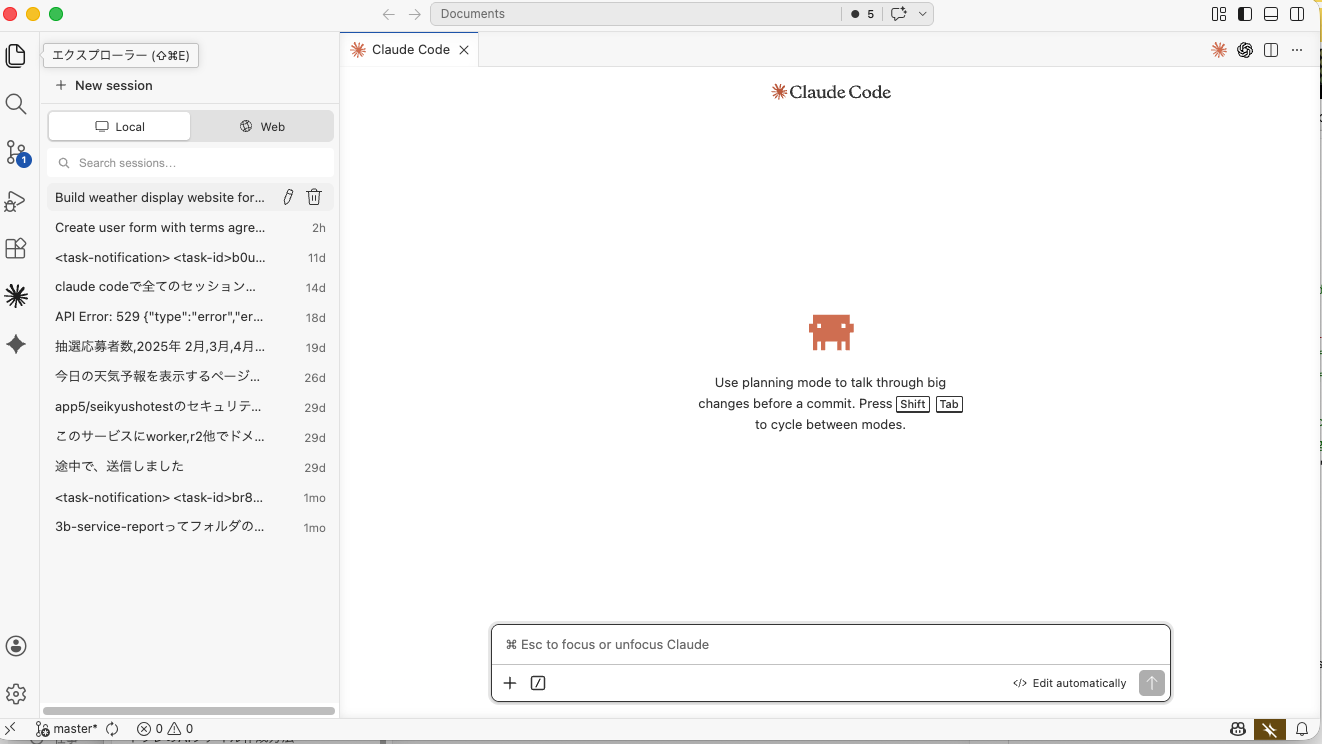
Task: Open the Run and Debug view
Action: pyautogui.click(x=16, y=201)
